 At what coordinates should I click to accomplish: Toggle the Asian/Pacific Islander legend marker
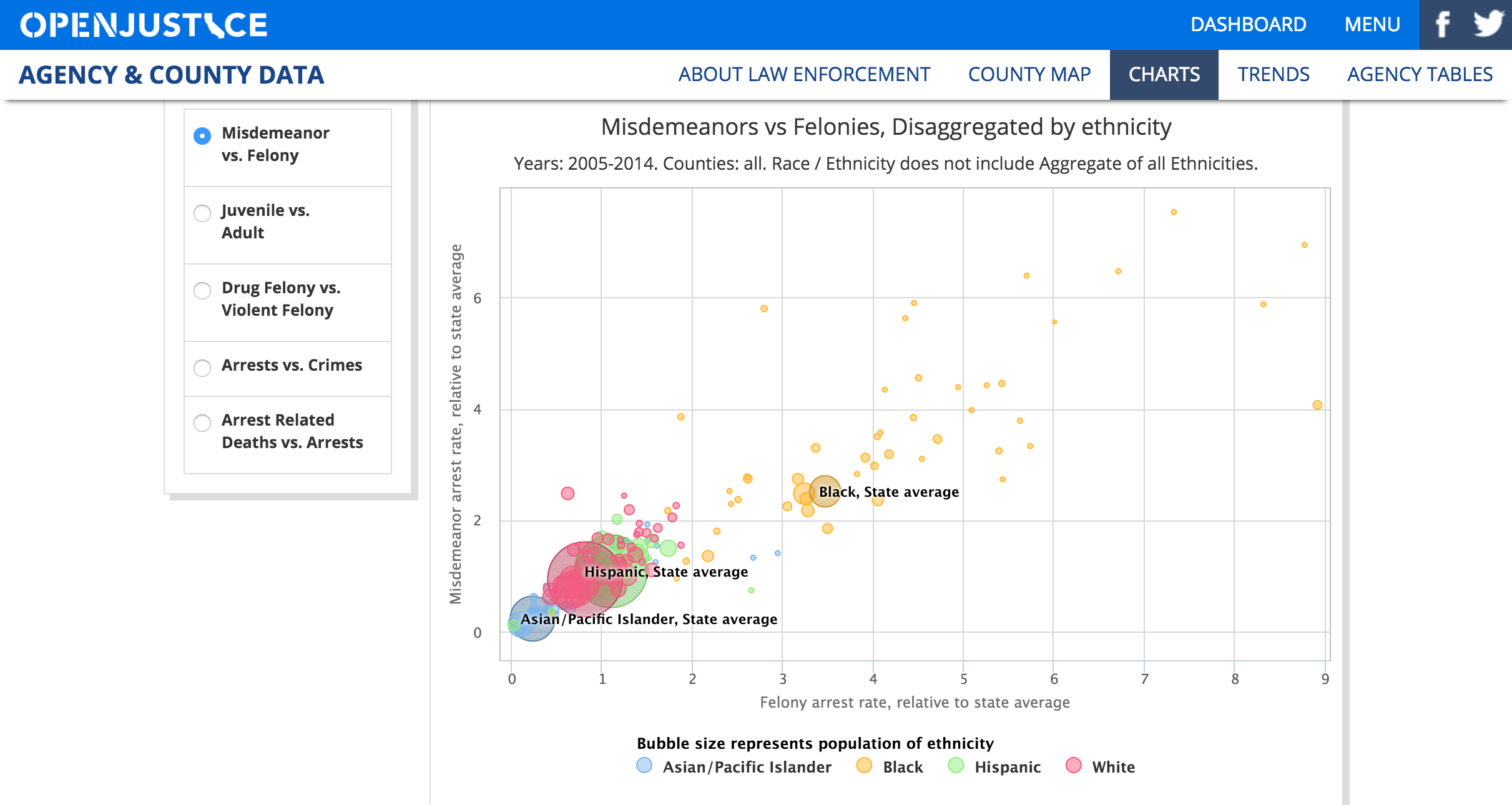pyautogui.click(x=644, y=766)
